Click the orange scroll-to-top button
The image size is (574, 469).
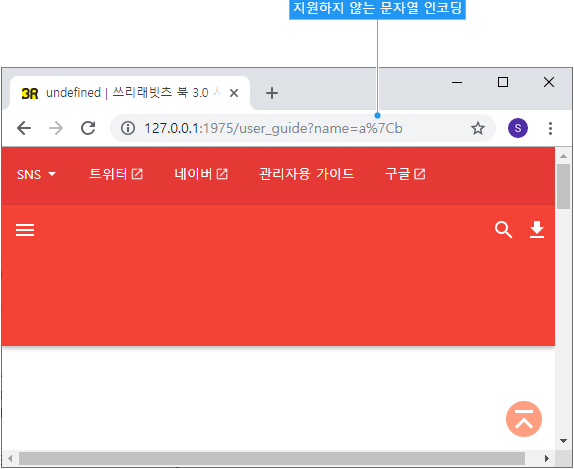pyautogui.click(x=524, y=419)
